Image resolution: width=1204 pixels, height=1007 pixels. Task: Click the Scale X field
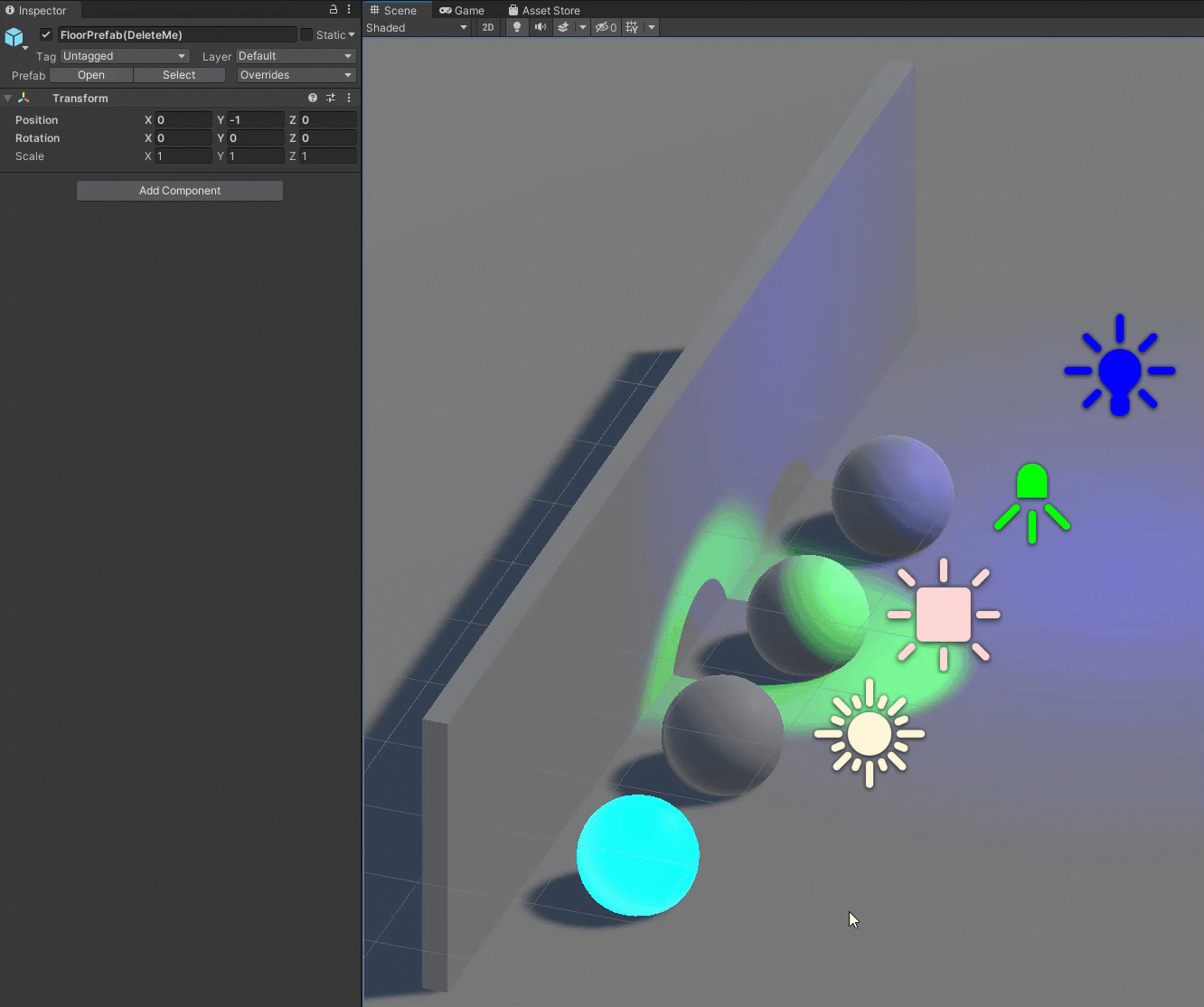pos(183,155)
